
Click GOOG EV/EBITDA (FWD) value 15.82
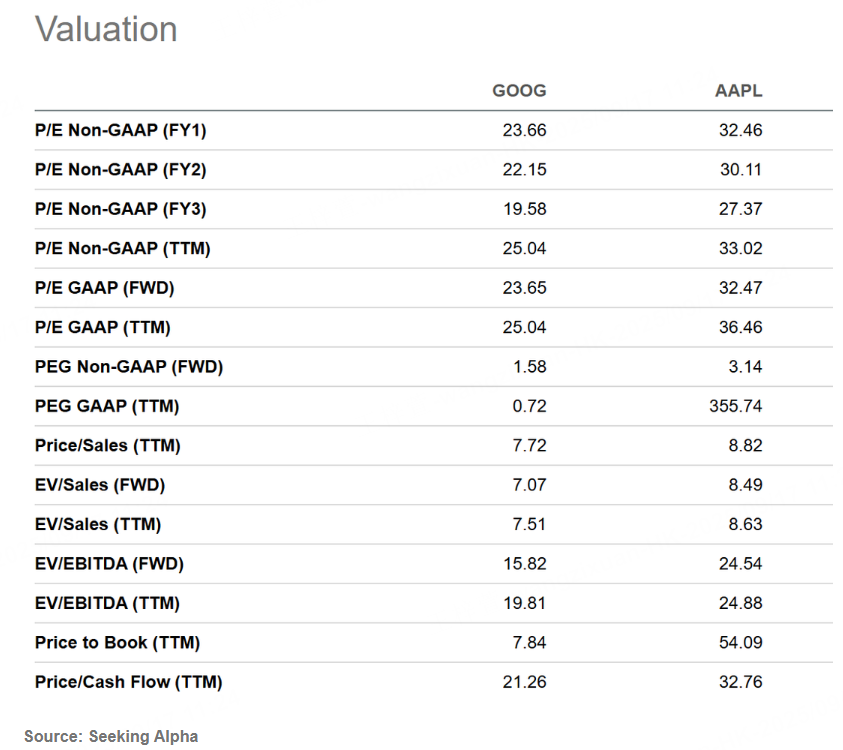click(525, 564)
